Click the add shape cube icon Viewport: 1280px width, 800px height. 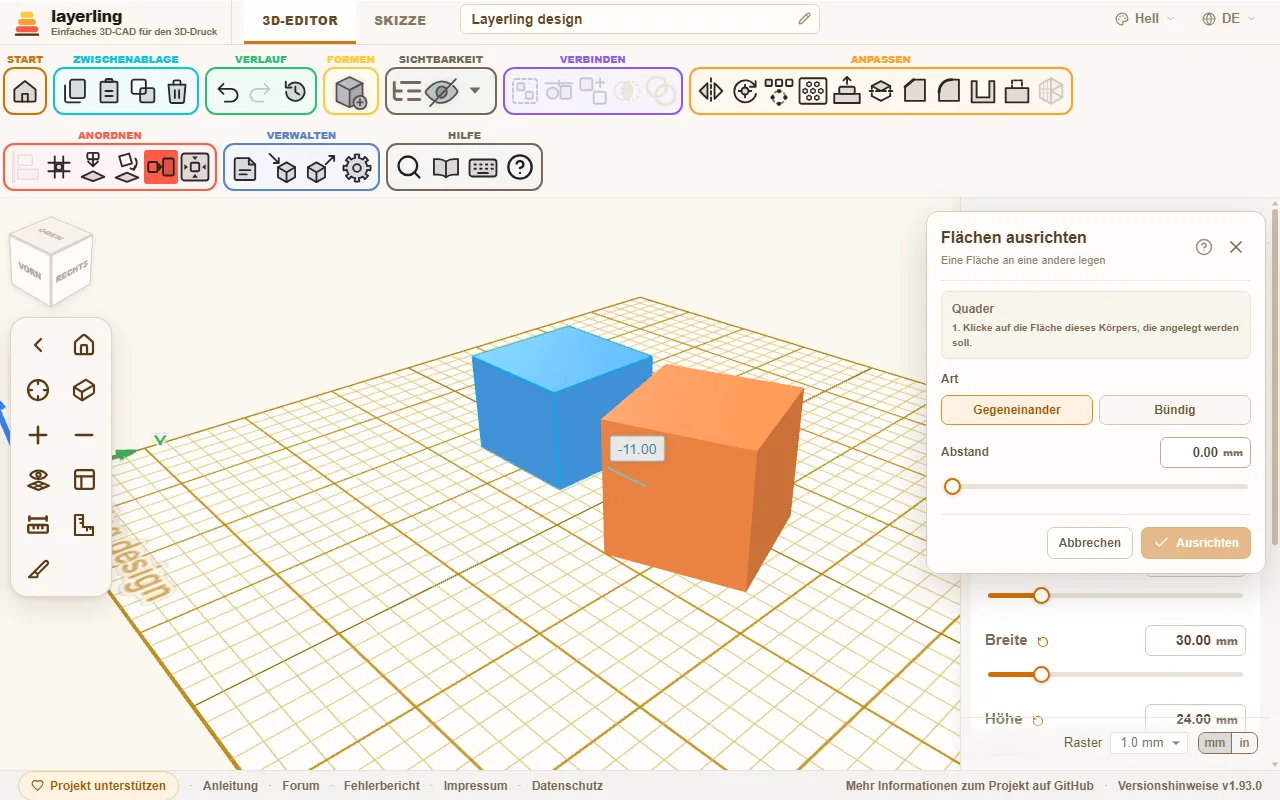pos(351,92)
